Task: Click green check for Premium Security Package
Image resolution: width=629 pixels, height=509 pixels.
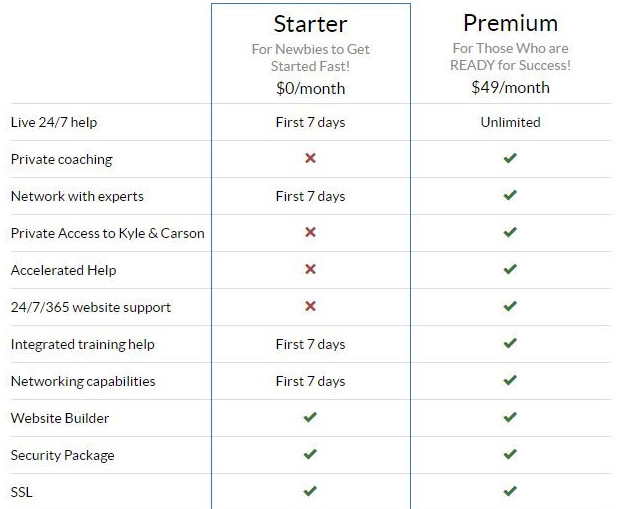Action: click(510, 455)
